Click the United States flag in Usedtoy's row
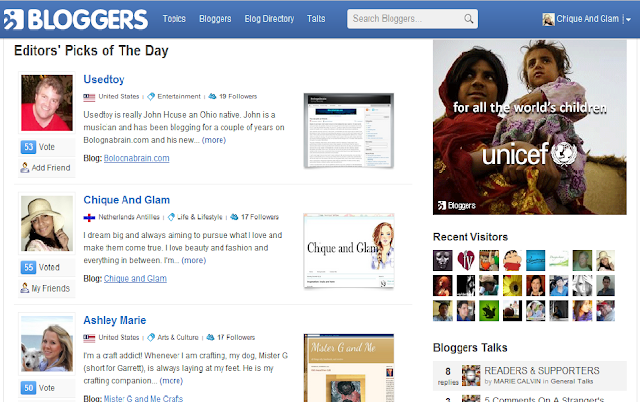This screenshot has height=402, width=640. point(89,97)
